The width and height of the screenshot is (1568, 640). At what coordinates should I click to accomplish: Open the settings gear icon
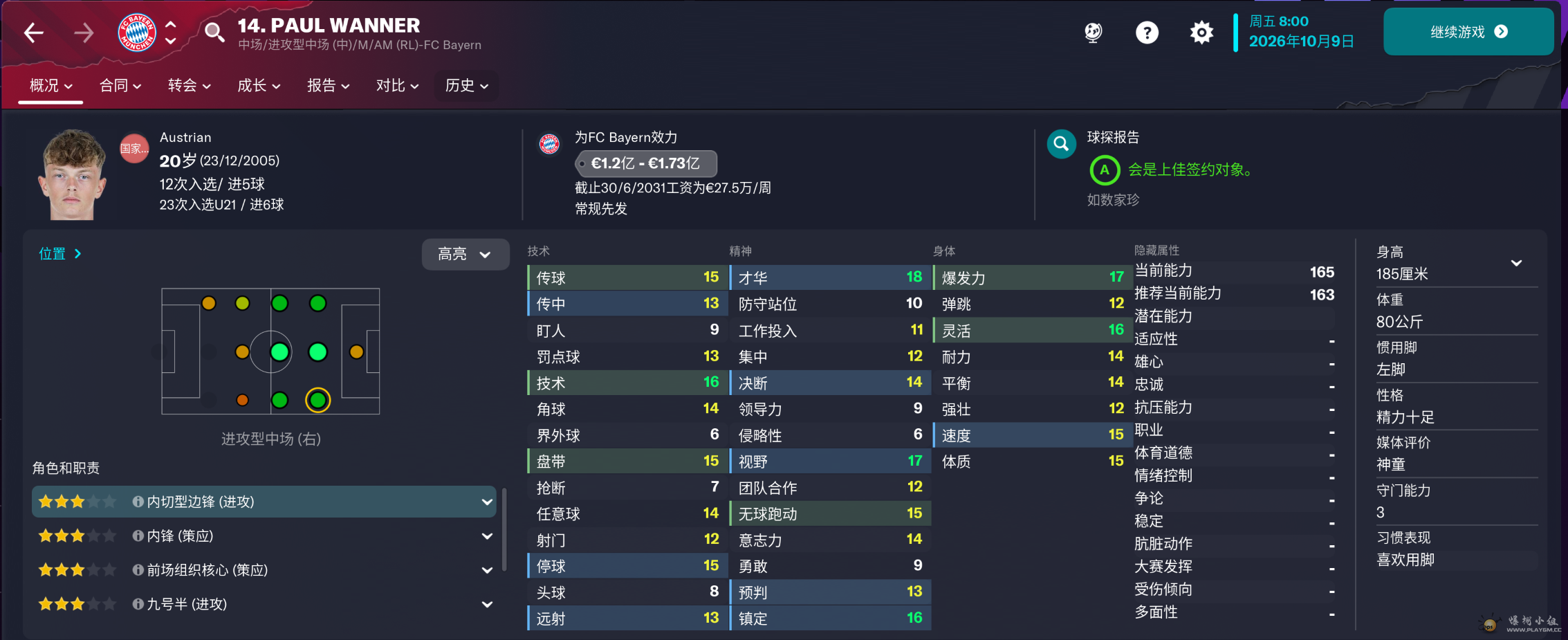pos(1201,33)
